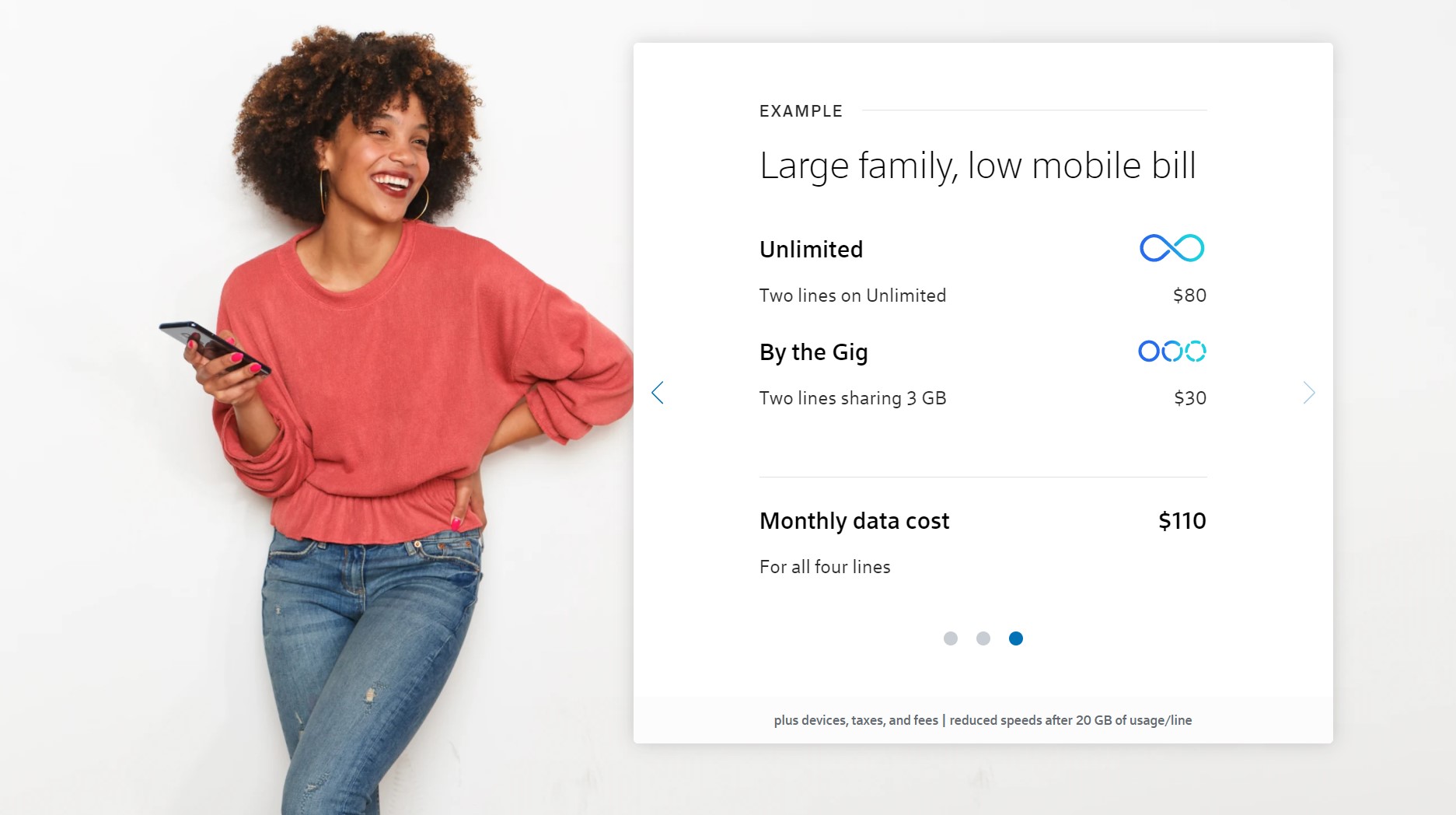Click the Large family, low mobile bill title
1456x815 pixels.
click(977, 166)
